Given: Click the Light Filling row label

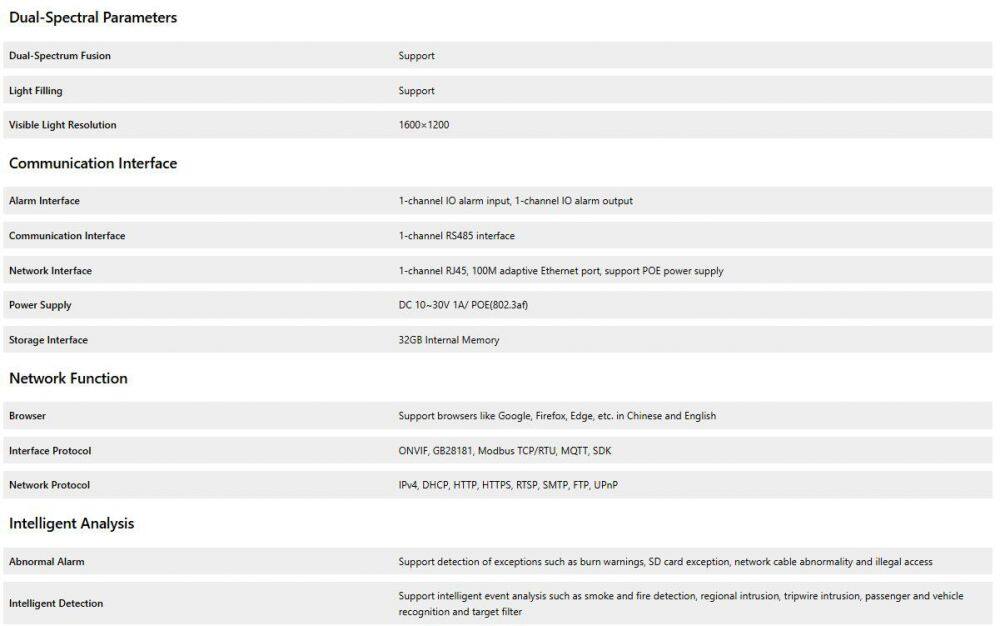Looking at the screenshot, I should 36,91.
